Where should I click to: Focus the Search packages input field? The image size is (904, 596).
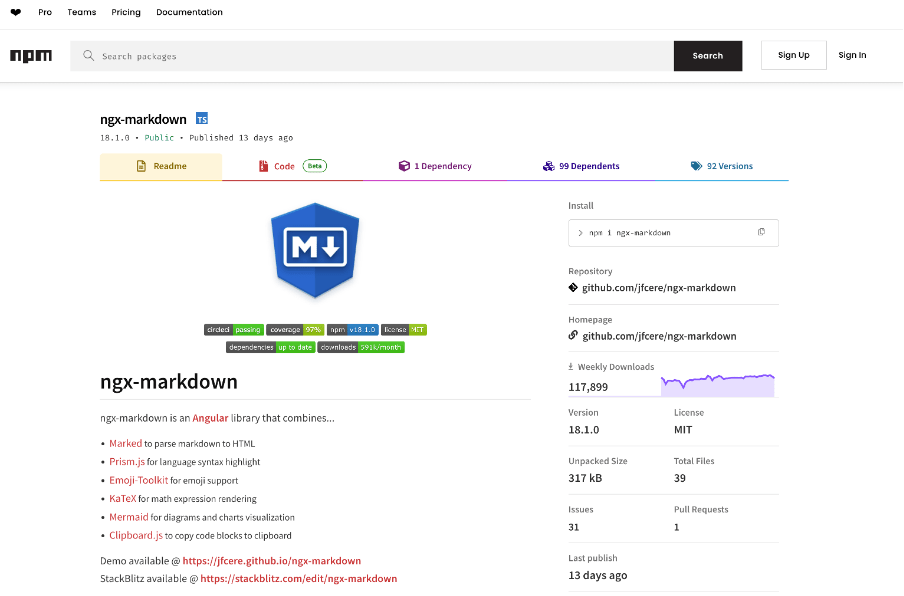(x=372, y=56)
